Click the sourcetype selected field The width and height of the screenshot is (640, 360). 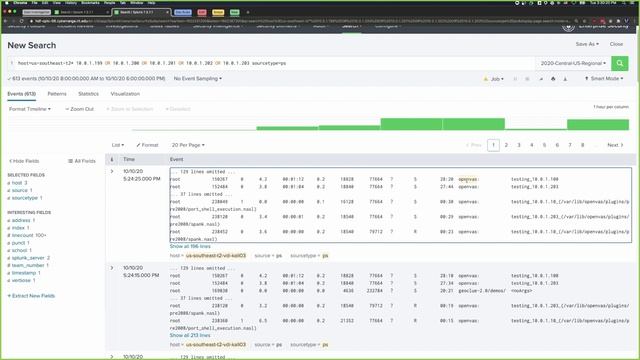pos(25,198)
